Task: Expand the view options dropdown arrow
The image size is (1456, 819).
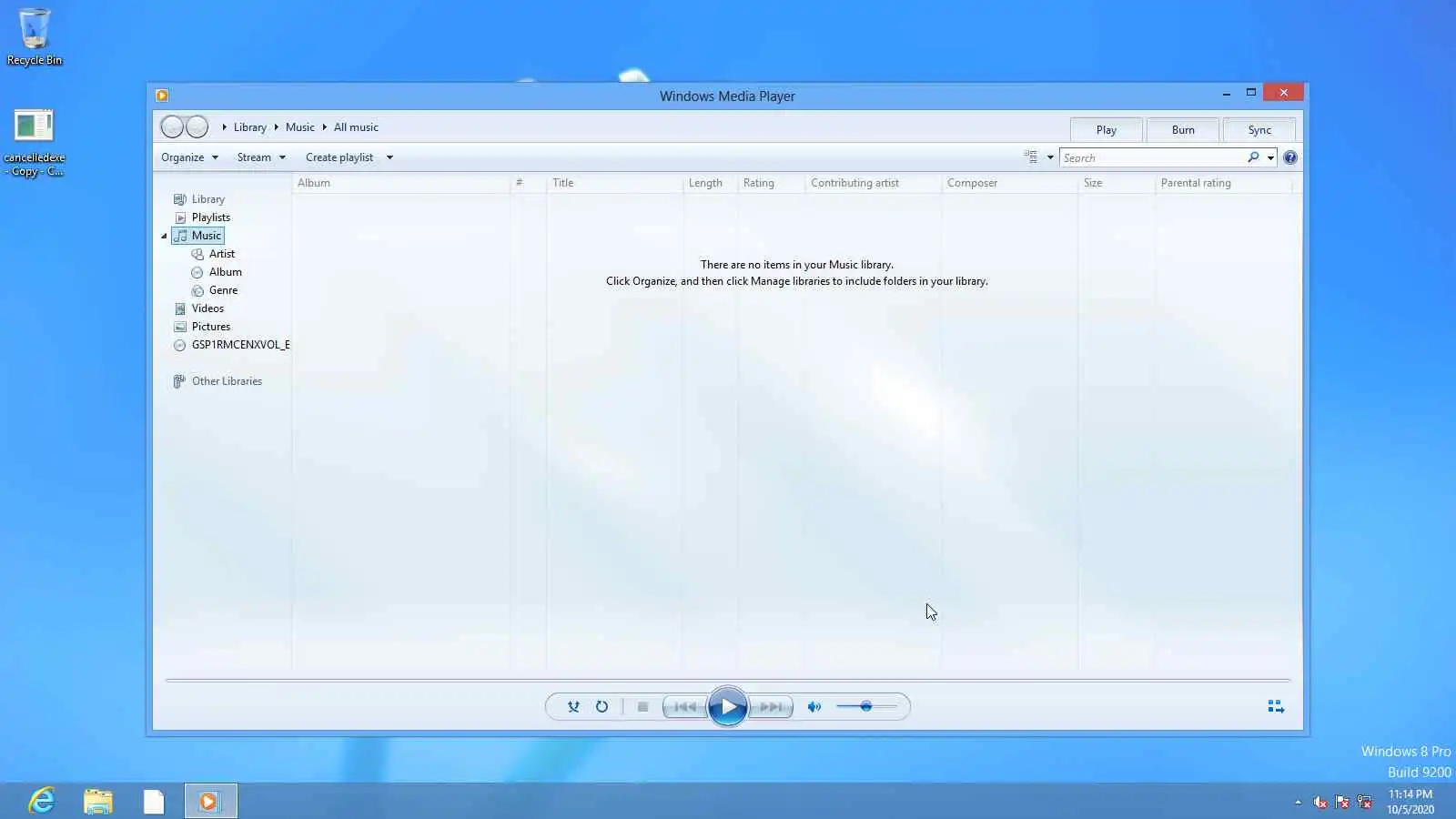Action: tap(1050, 157)
